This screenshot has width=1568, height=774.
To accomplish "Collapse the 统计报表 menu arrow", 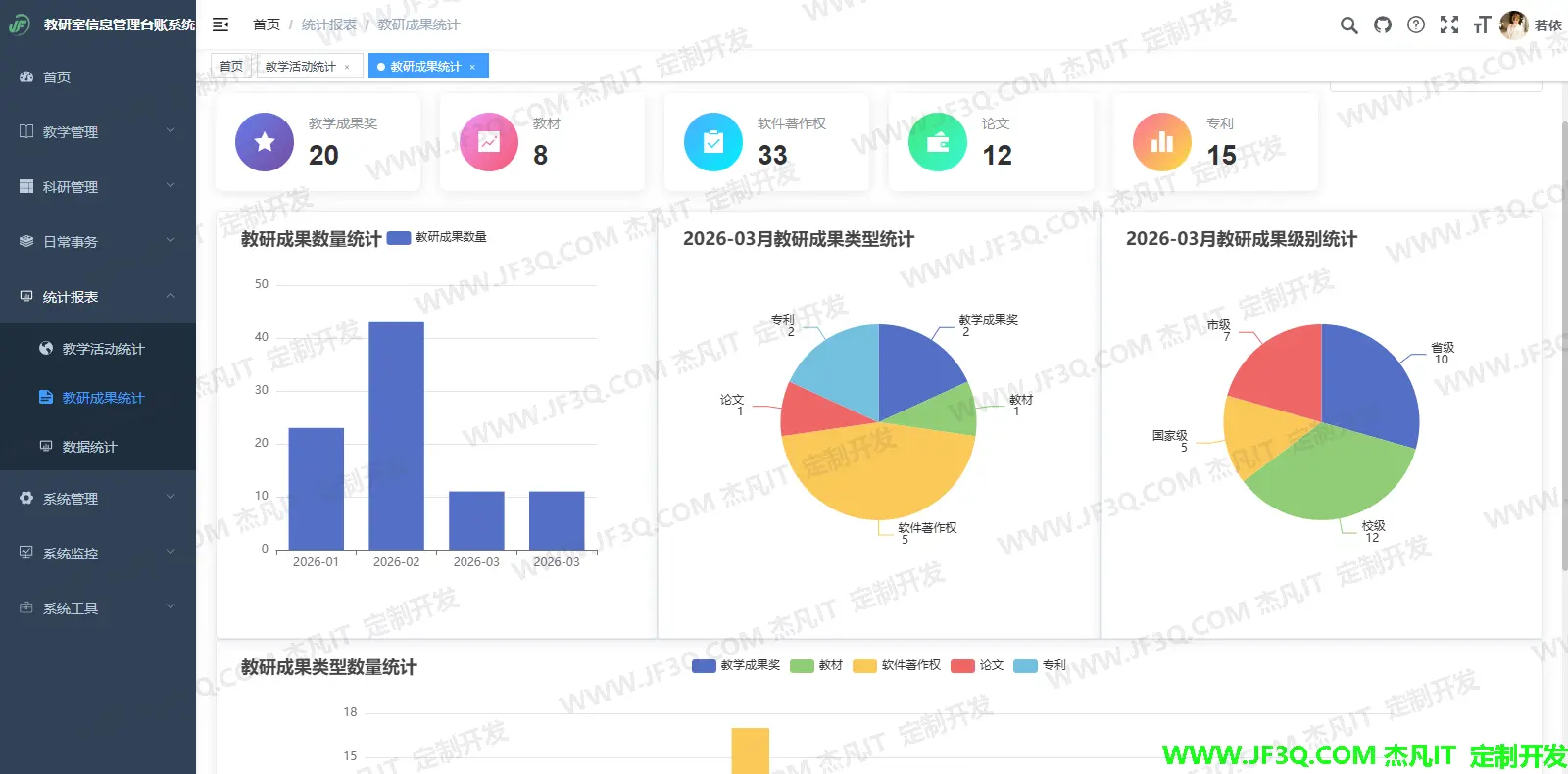I will pyautogui.click(x=171, y=295).
